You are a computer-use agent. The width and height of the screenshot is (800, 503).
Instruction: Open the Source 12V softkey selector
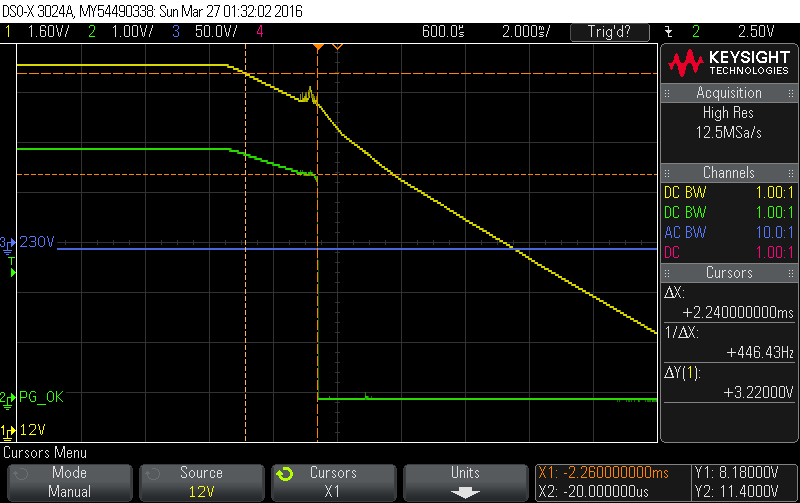click(202, 482)
